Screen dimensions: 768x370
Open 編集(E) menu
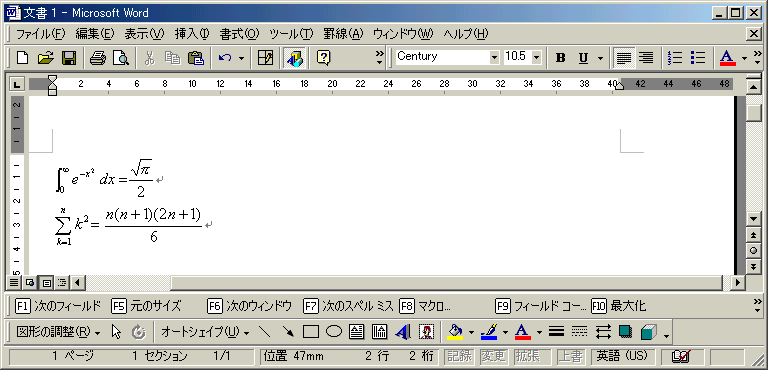(x=95, y=34)
